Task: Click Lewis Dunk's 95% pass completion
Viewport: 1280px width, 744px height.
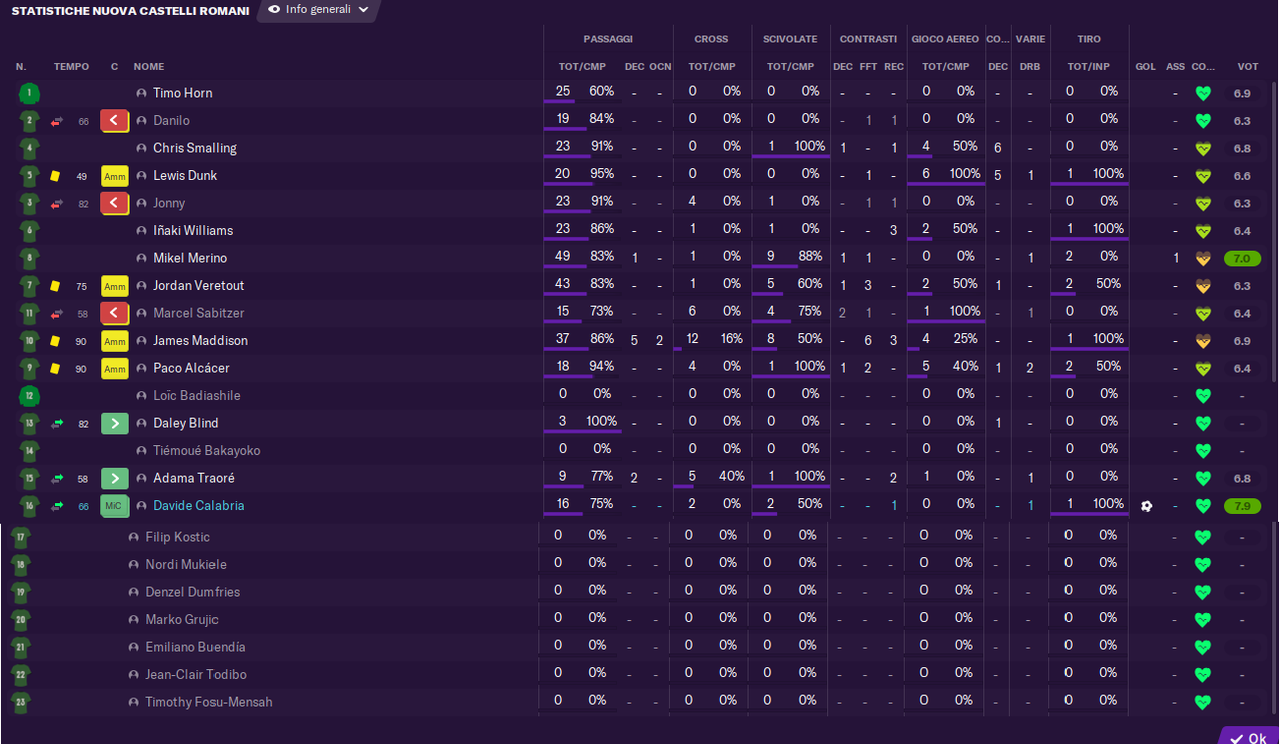Action: [x=601, y=174]
